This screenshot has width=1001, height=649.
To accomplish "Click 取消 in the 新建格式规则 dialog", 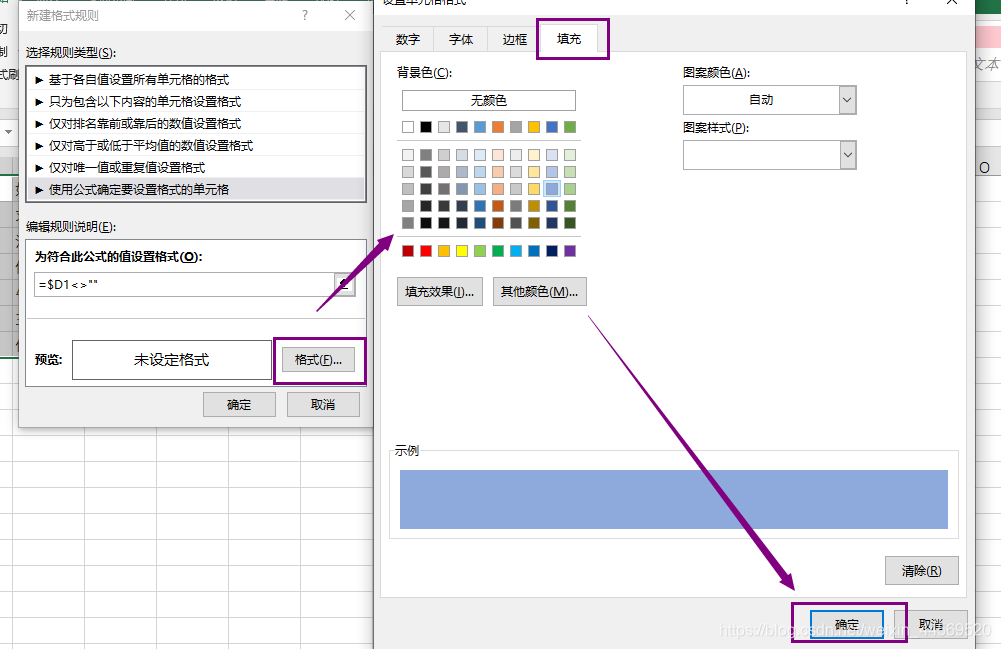I will tap(323, 405).
